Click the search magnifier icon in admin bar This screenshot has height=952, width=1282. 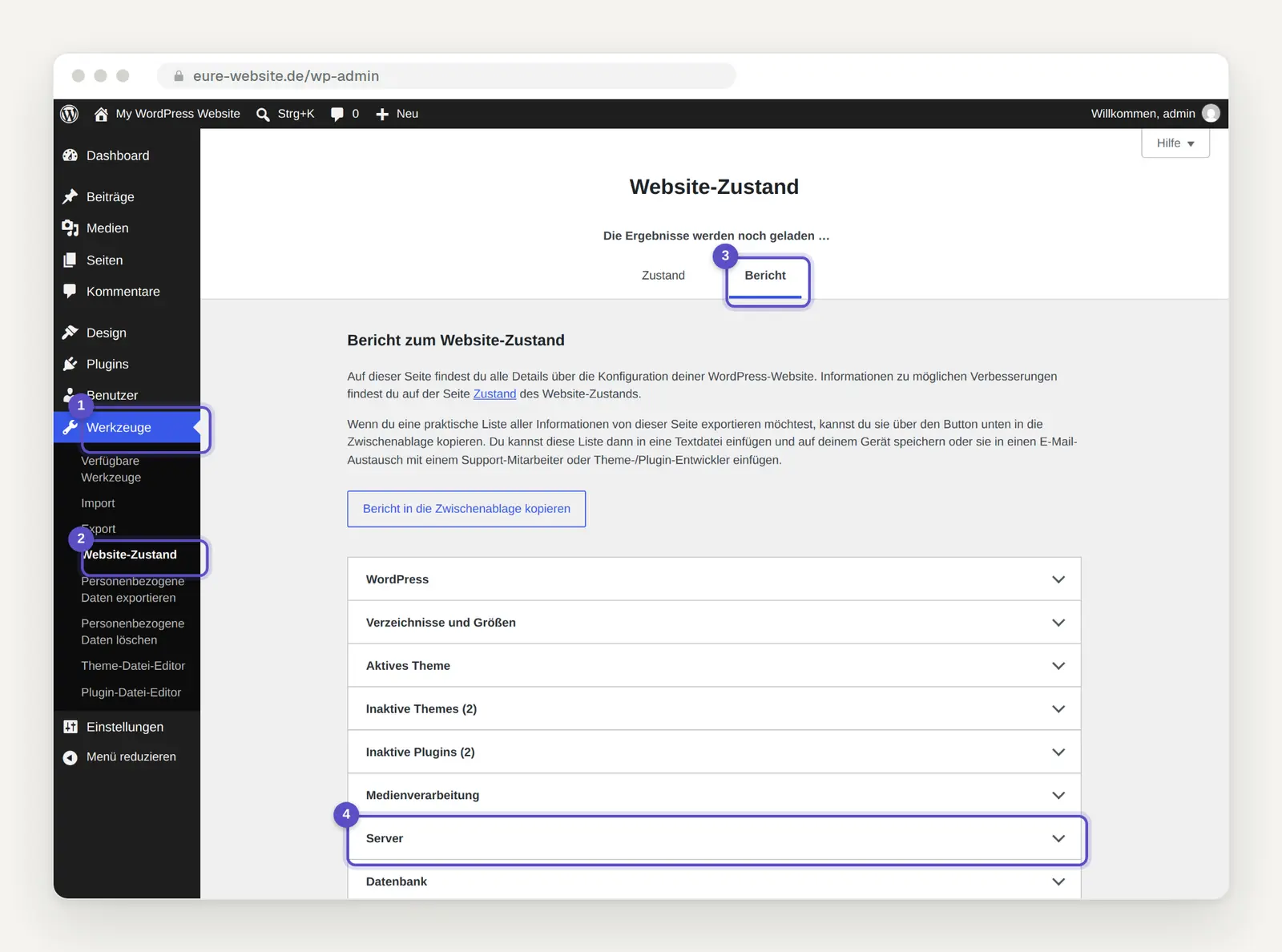click(263, 115)
